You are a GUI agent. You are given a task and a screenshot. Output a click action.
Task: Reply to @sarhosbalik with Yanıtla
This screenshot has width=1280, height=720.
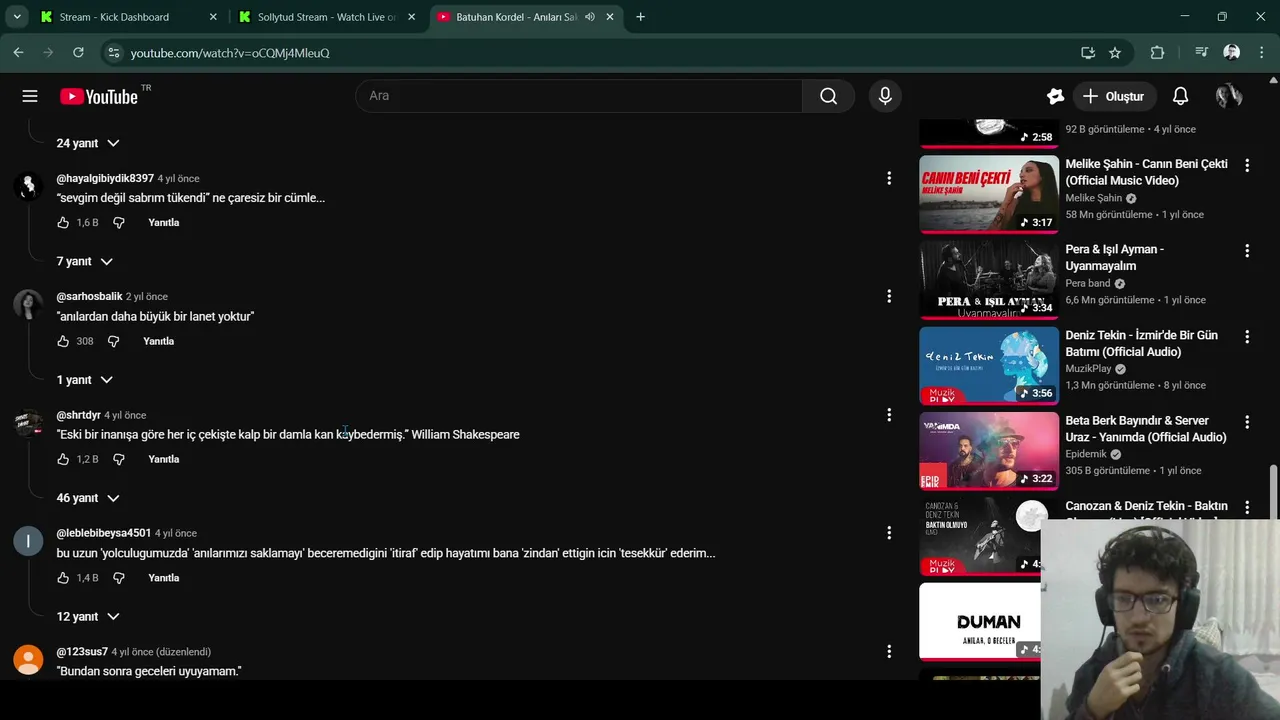tap(158, 341)
